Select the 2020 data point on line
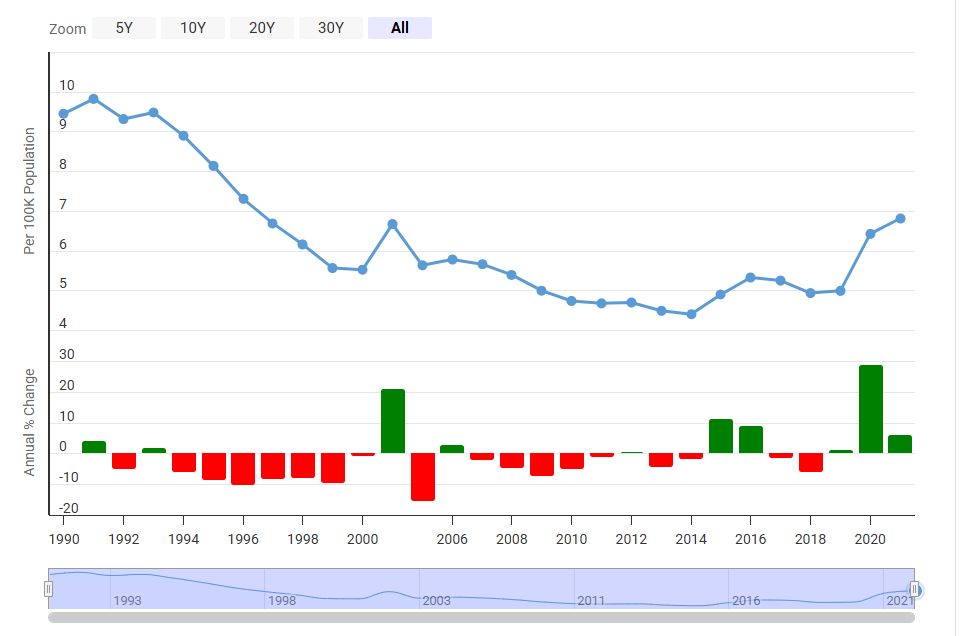The height and width of the screenshot is (636, 962). pos(870,234)
